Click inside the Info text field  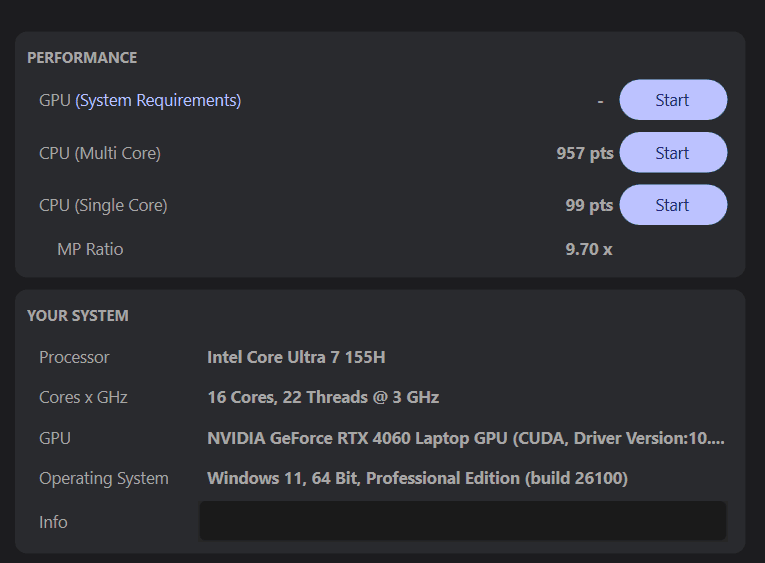(463, 521)
